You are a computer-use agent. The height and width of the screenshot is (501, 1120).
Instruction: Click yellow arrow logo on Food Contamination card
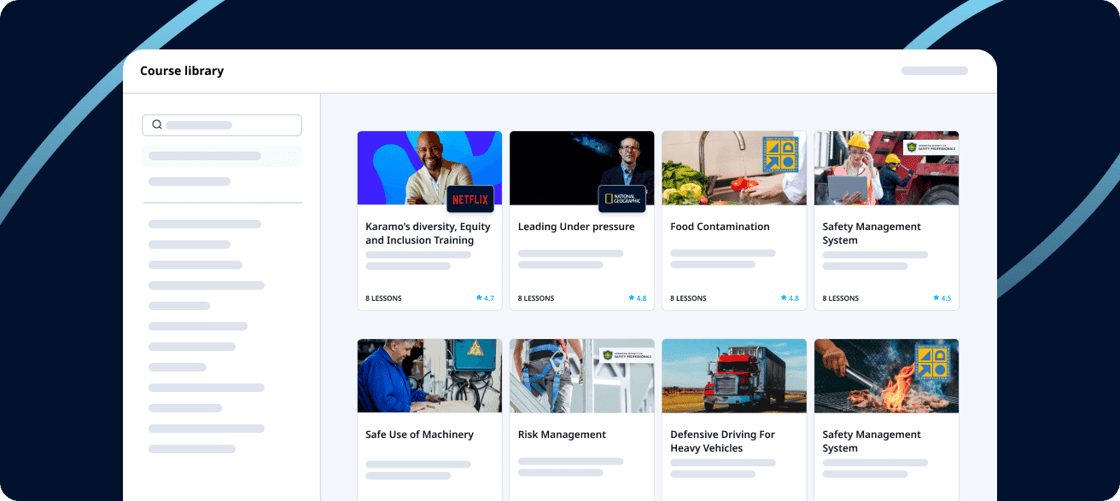(x=780, y=154)
